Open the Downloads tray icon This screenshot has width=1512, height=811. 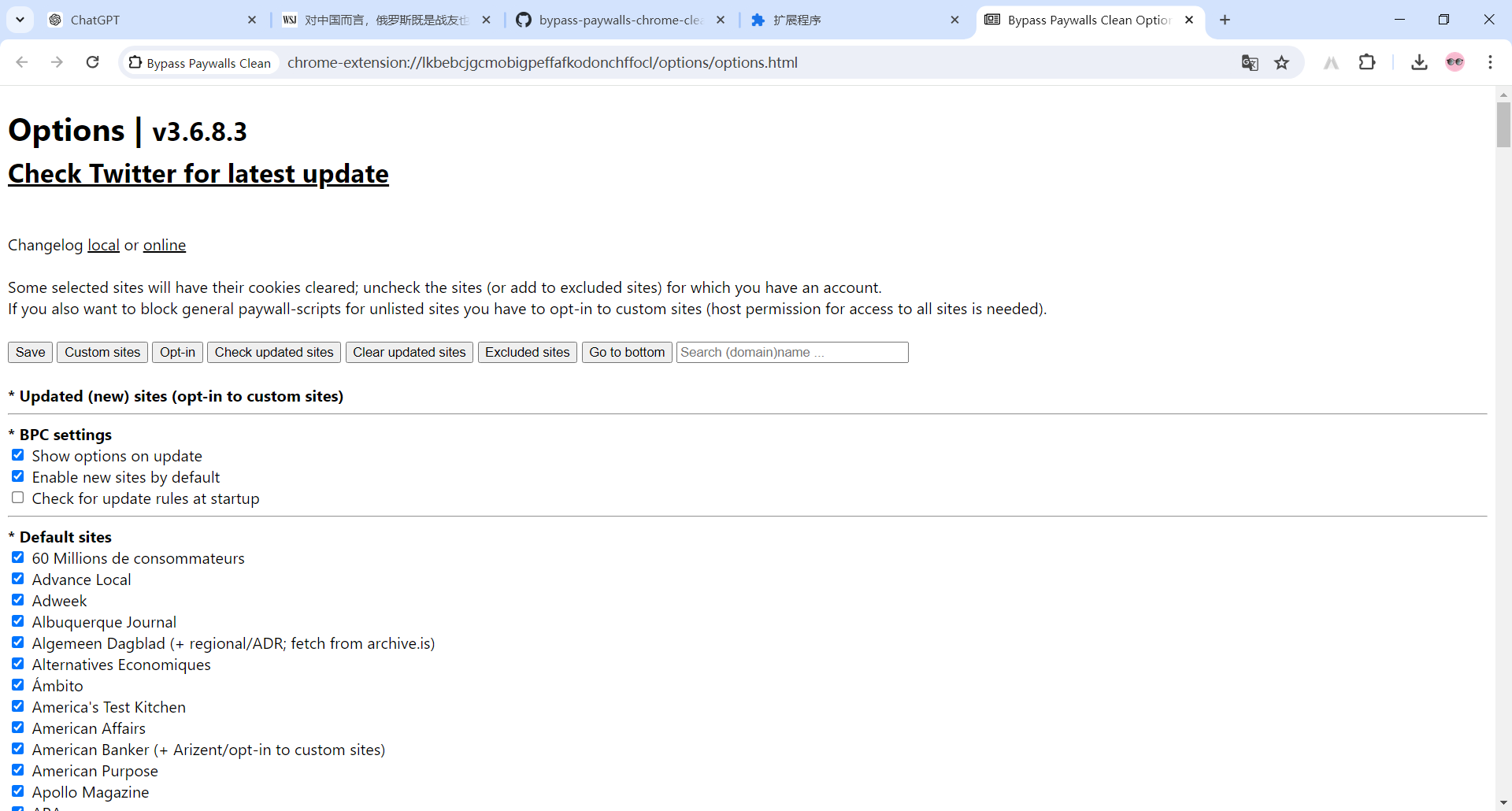pyautogui.click(x=1419, y=62)
